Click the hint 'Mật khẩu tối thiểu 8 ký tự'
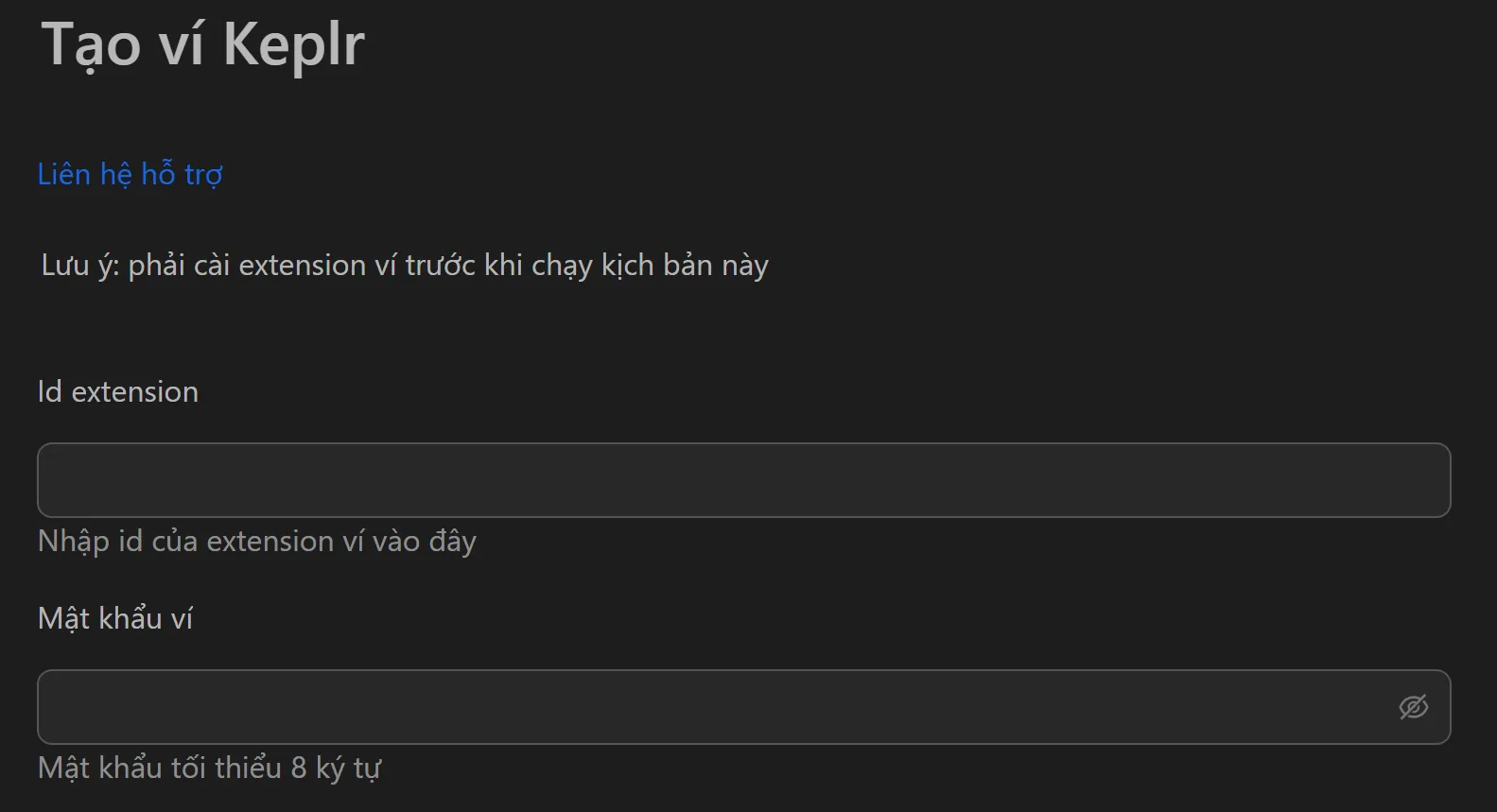This screenshot has width=1497, height=812. click(210, 768)
